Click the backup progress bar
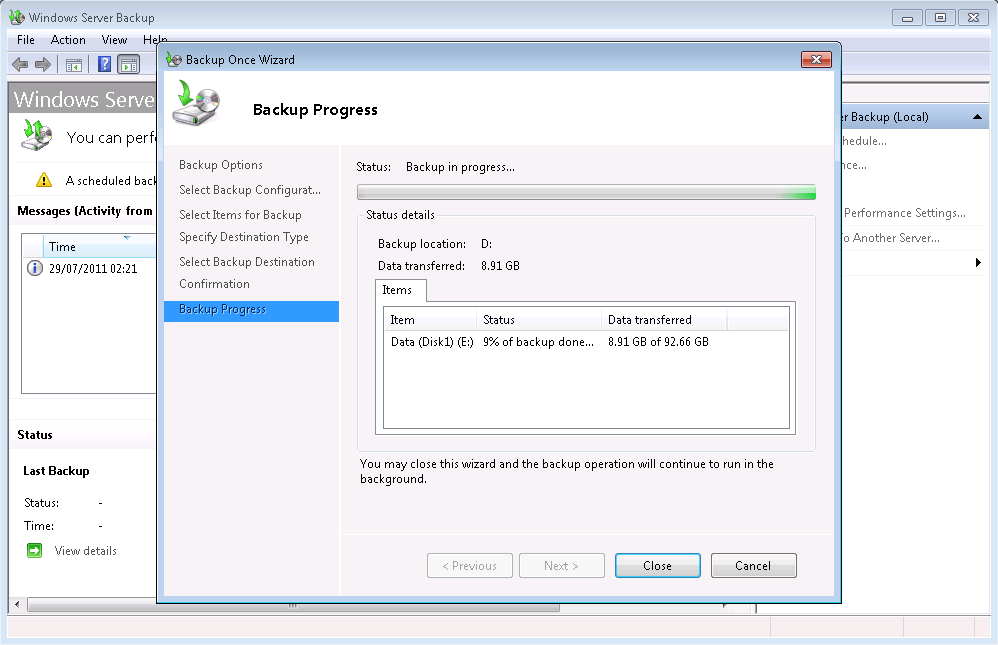 pos(585,191)
